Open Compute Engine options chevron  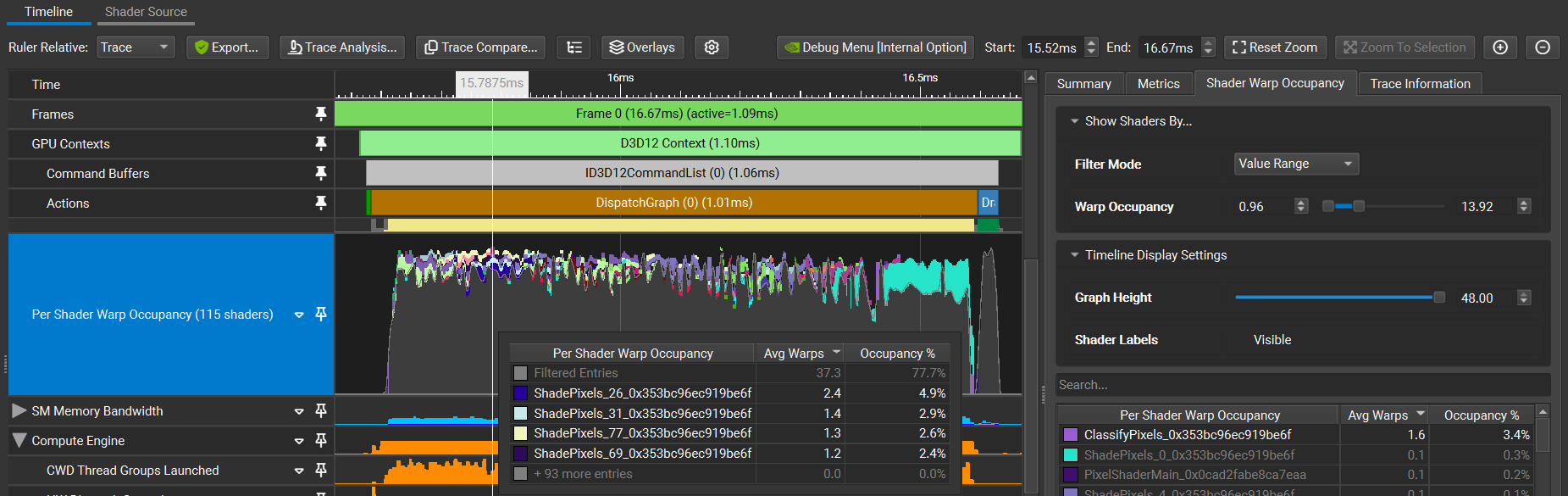click(299, 442)
